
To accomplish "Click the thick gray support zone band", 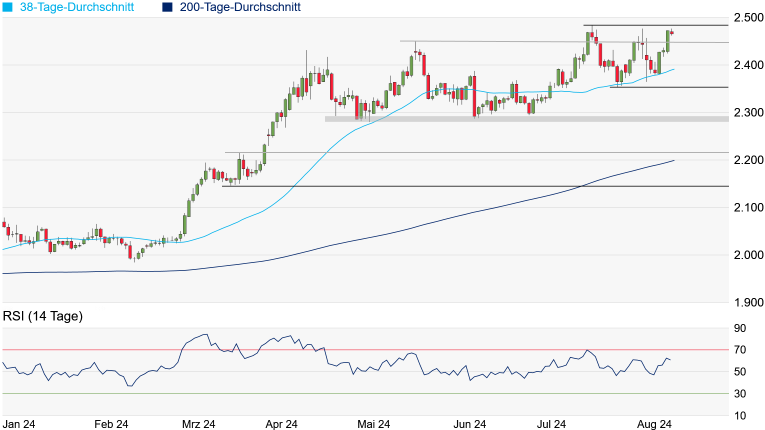I will coord(525,119).
